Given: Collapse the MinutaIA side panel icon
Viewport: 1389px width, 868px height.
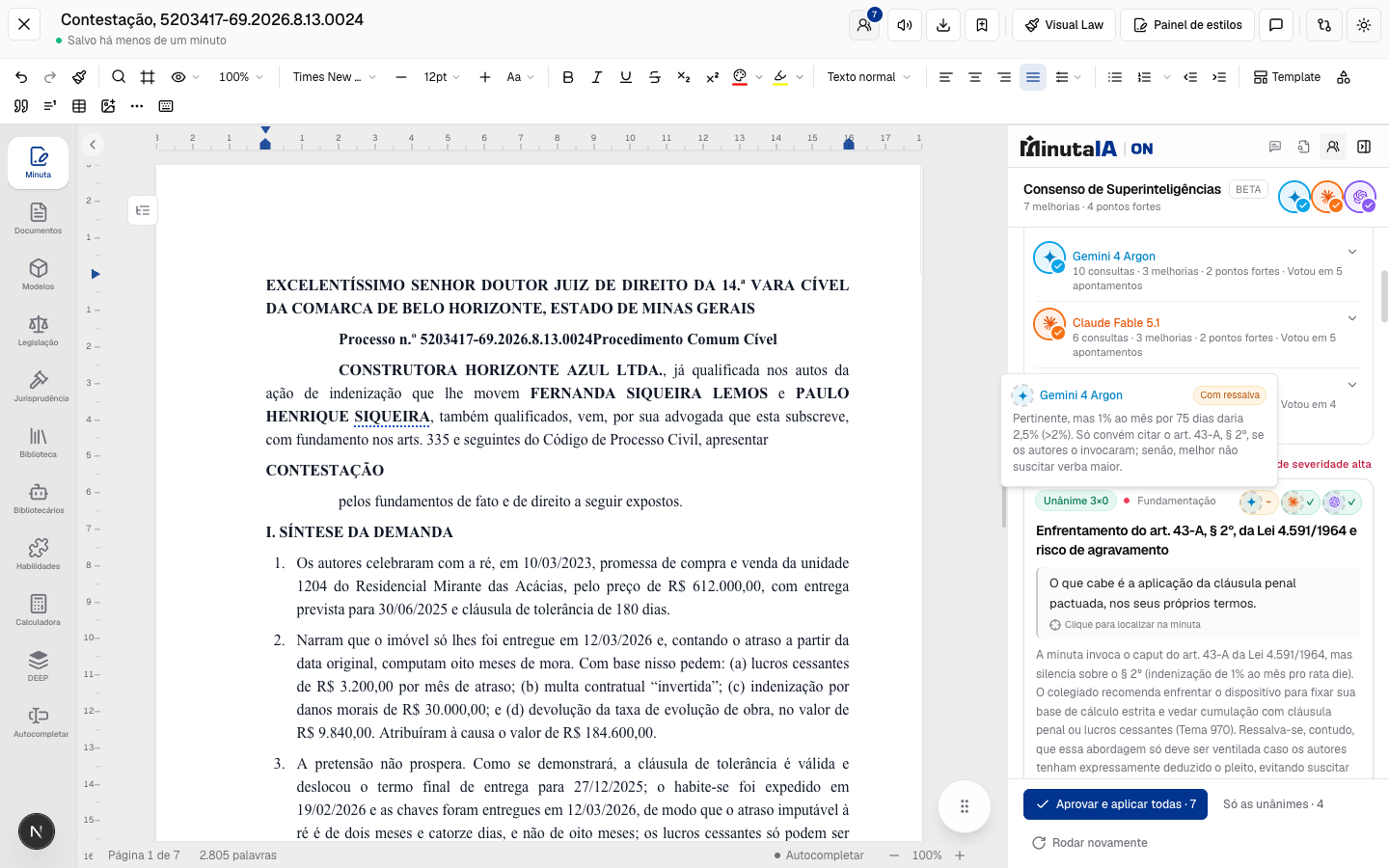Looking at the screenshot, I should point(1364,147).
